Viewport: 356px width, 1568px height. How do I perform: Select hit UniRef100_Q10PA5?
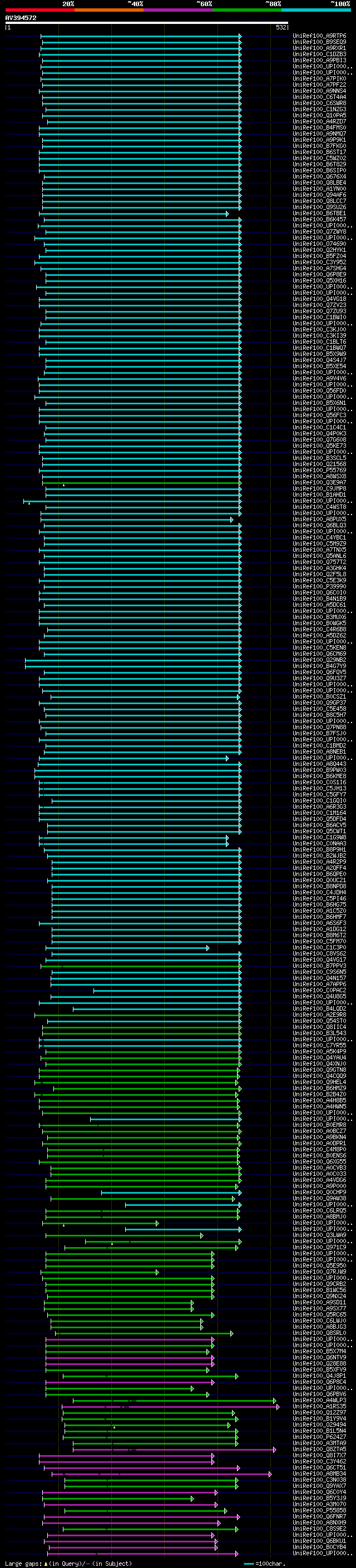coord(319,116)
